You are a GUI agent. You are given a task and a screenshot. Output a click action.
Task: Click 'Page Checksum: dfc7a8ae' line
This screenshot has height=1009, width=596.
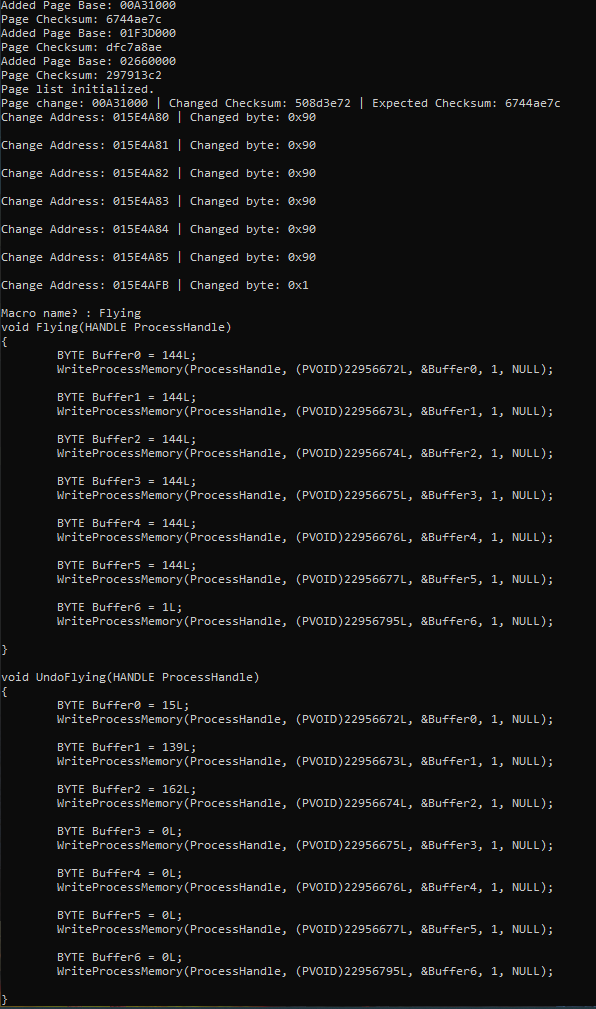pyautogui.click(x=81, y=48)
